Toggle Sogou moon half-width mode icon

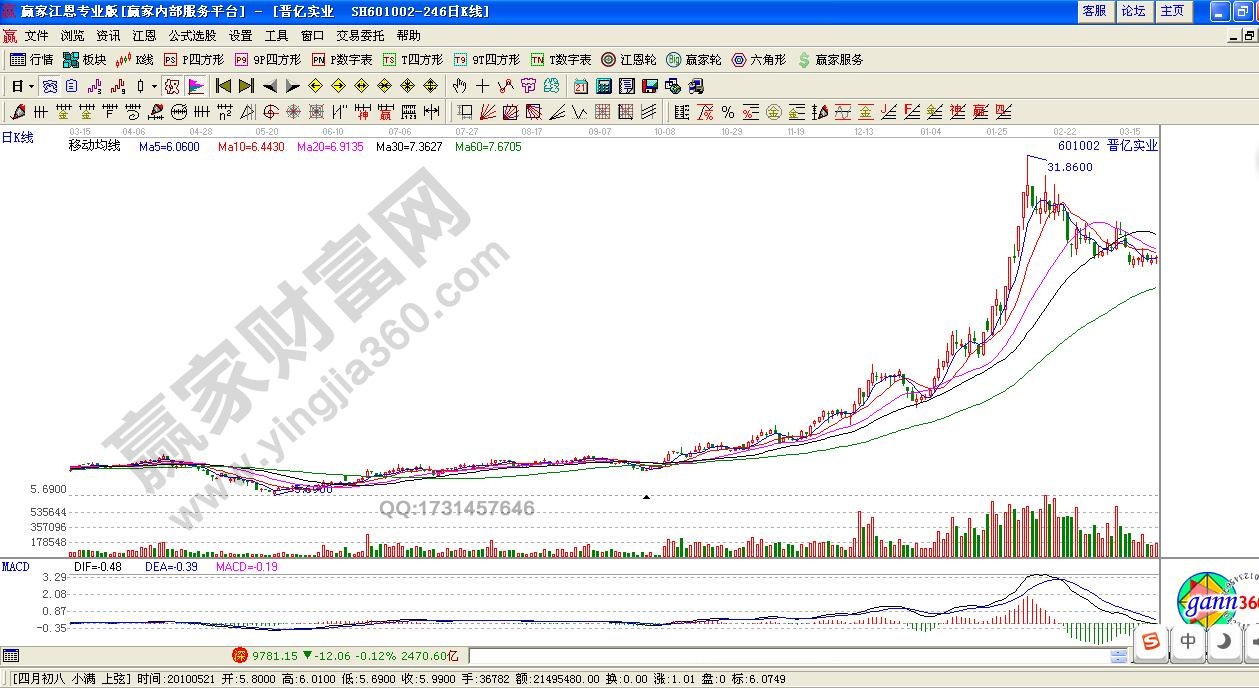coord(1223,641)
